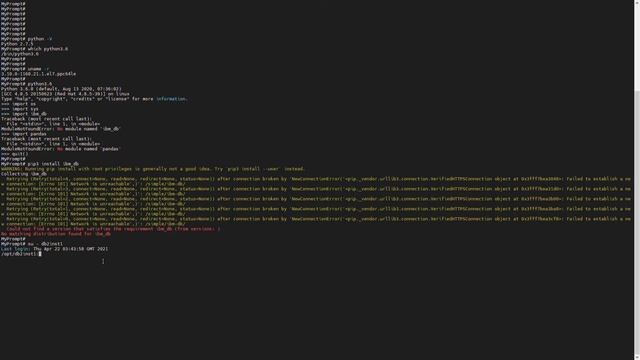Viewport: 640px width, 360px height.
Task: Click the yellow WARNING root privileges line
Action: click(153, 169)
